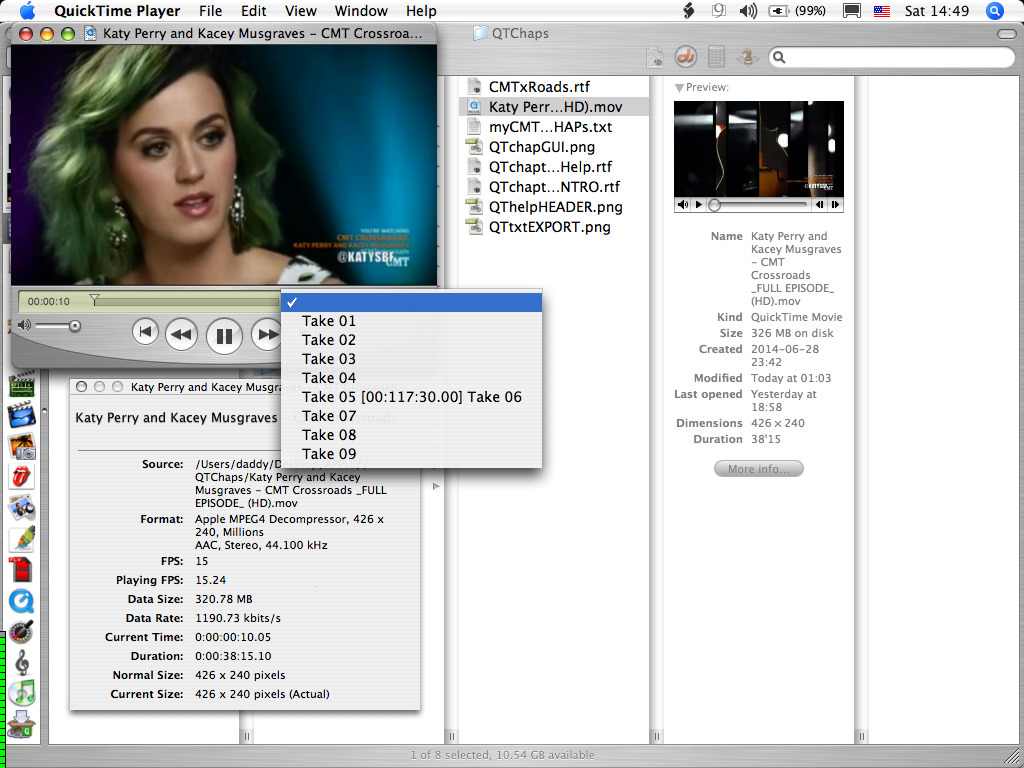Launch DJ app icon in Finder toolbar
1024x768 pixels.
click(686, 57)
